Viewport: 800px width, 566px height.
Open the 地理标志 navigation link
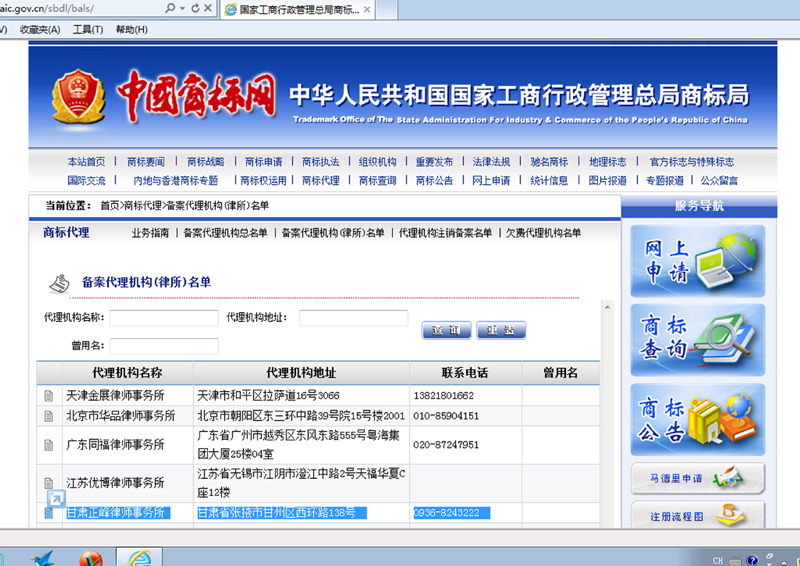click(x=608, y=162)
